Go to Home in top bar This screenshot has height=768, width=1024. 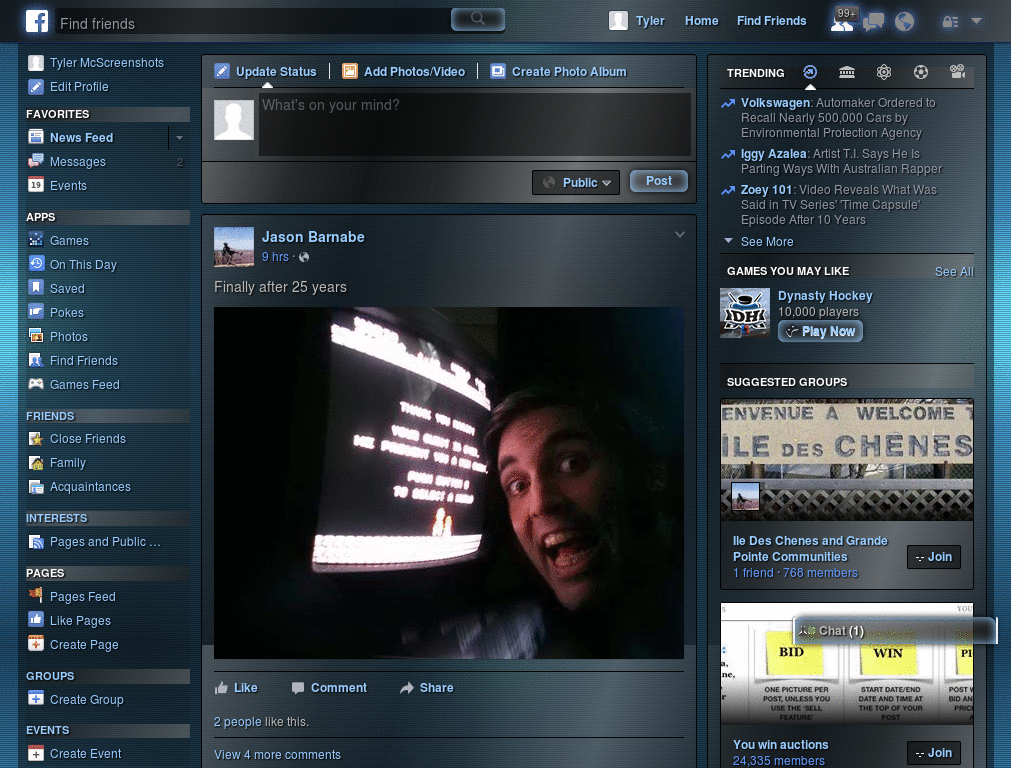tap(701, 21)
